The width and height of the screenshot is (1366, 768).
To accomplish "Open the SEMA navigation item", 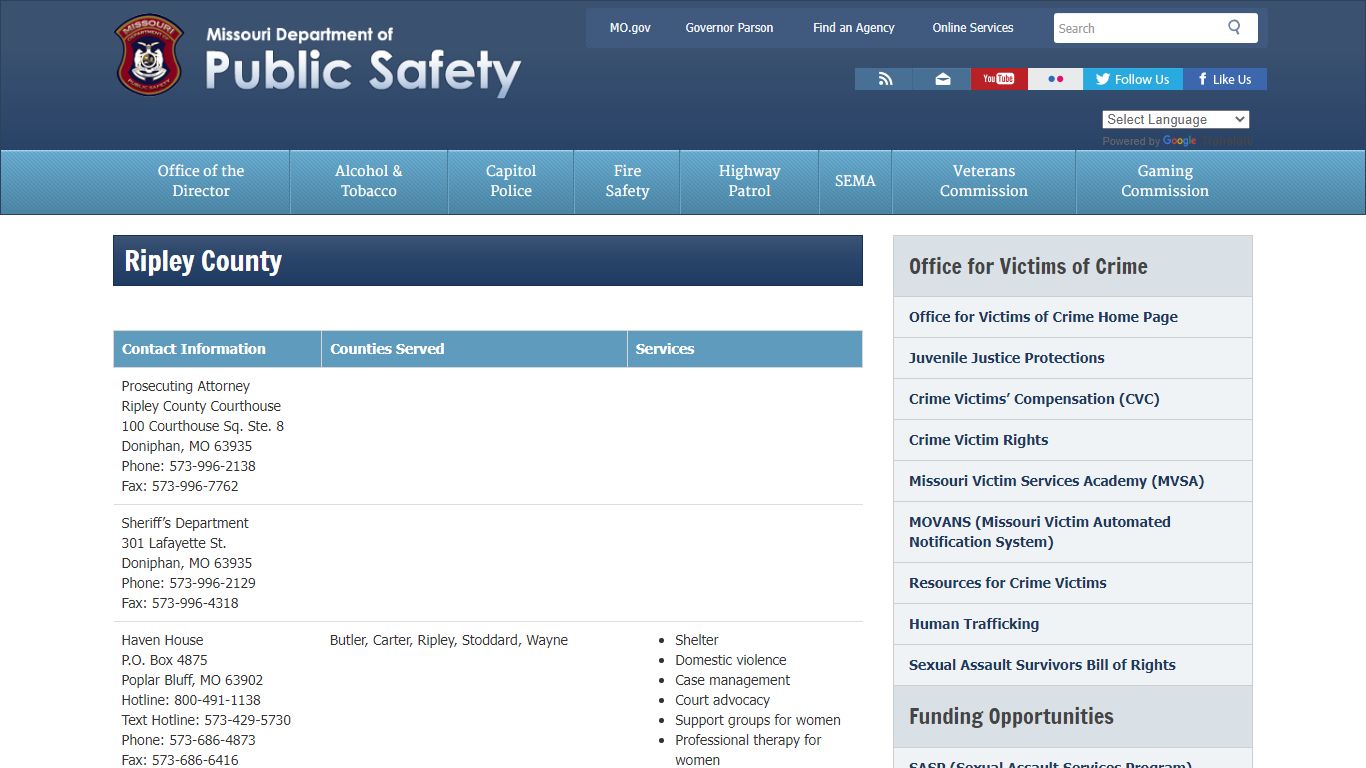I will [855, 181].
